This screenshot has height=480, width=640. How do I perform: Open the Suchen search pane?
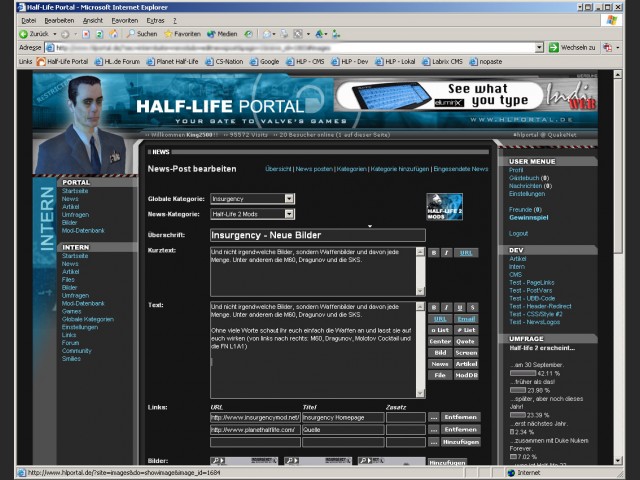click(x=142, y=34)
